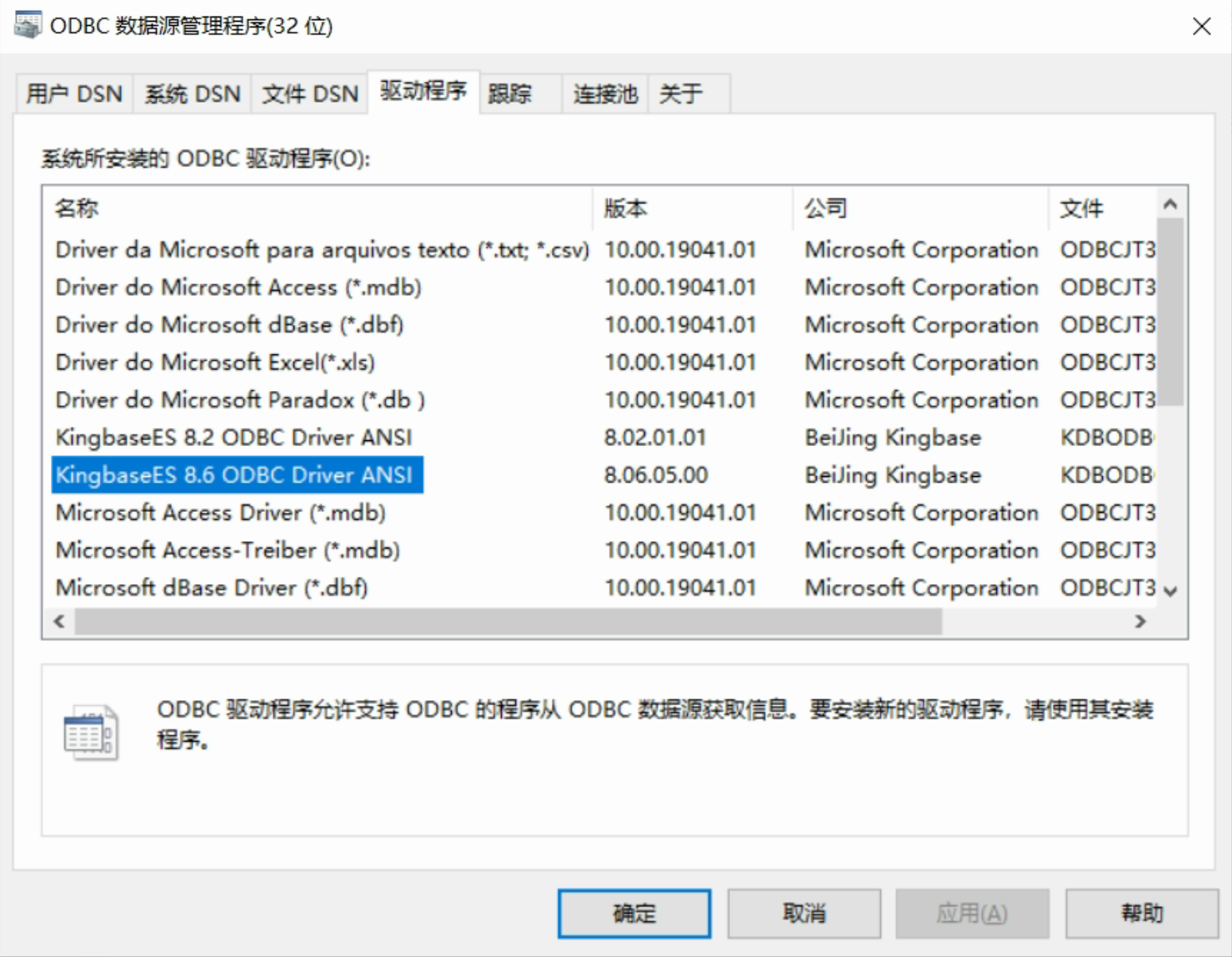Click BeiJing Kingbase in the 8.6 row
Image resolution: width=1232 pixels, height=957 pixels.
click(x=893, y=474)
